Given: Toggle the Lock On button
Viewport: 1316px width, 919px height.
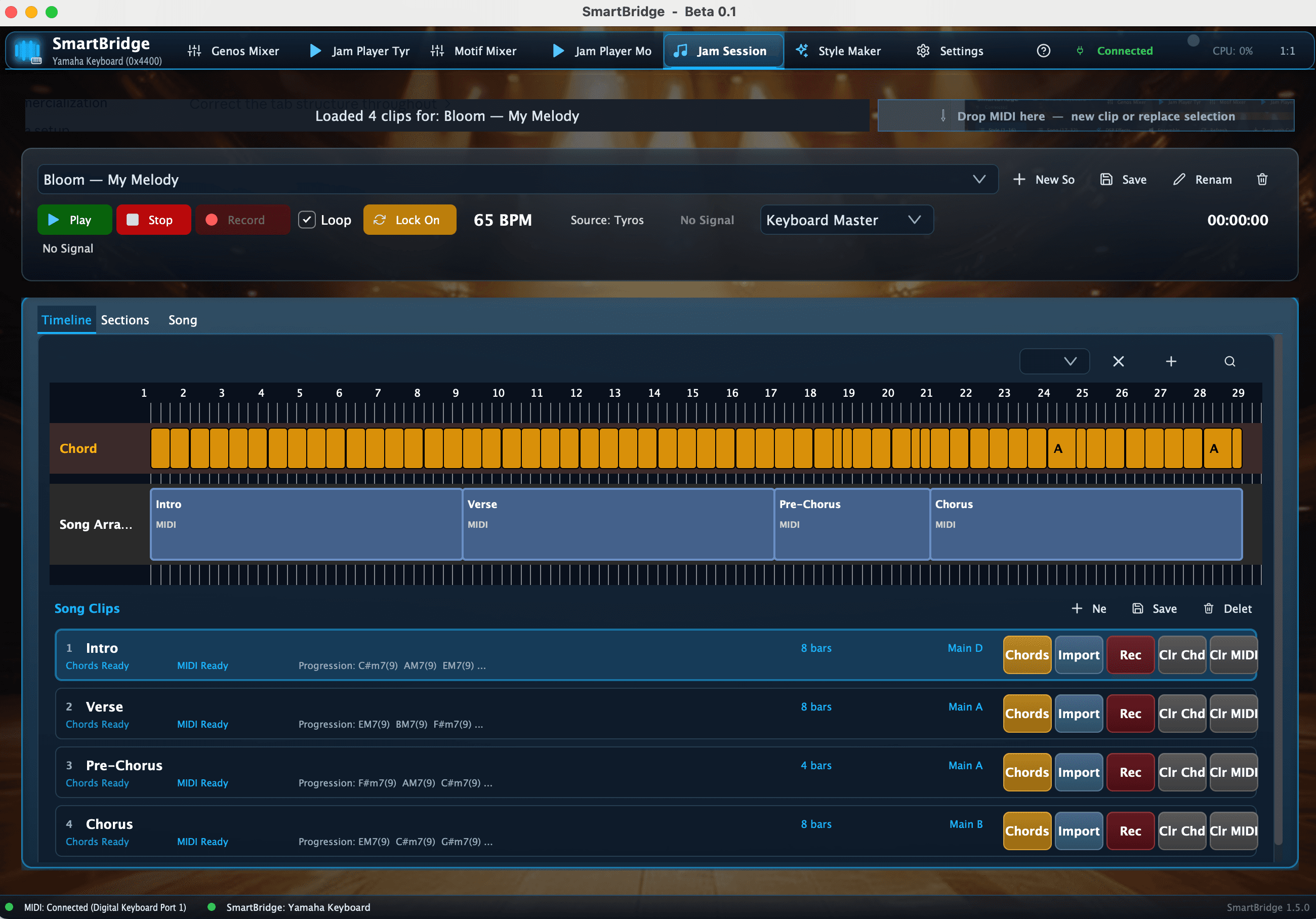Looking at the screenshot, I should click(x=409, y=220).
